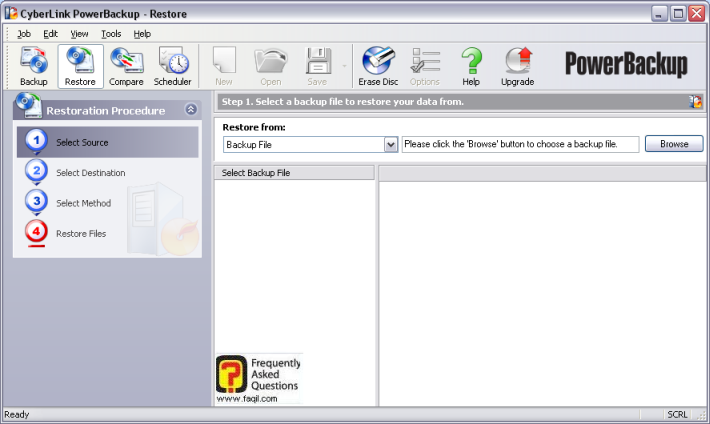
Task: Open the Compare tool
Action: pos(126,67)
